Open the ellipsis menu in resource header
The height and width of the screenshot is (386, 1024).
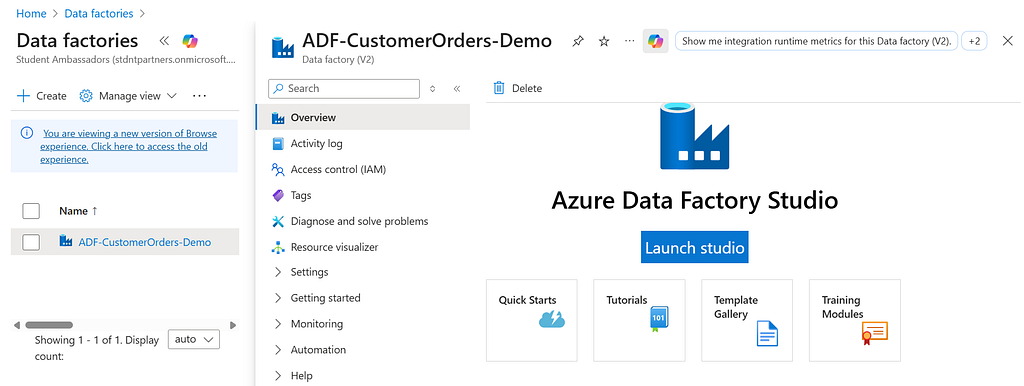(630, 40)
